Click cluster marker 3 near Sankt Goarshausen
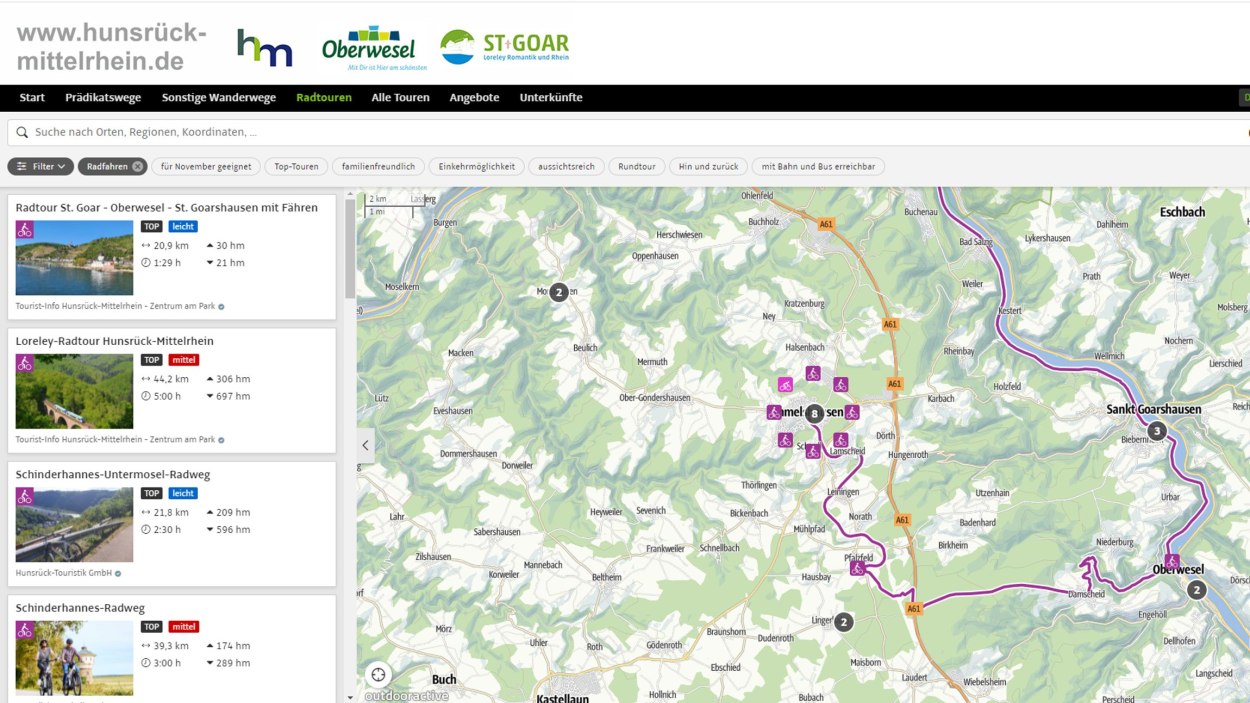Viewport: 1250px width, 703px height. pos(1157,432)
